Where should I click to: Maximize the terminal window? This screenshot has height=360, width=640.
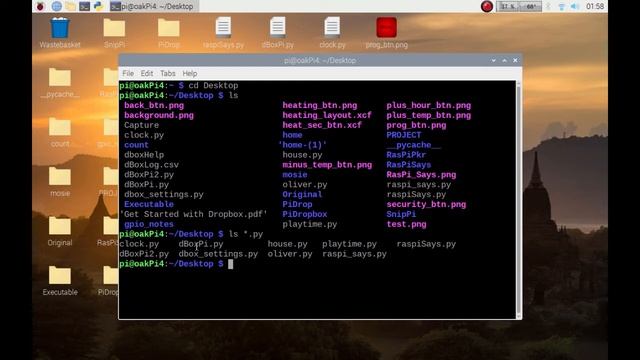coord(504,60)
